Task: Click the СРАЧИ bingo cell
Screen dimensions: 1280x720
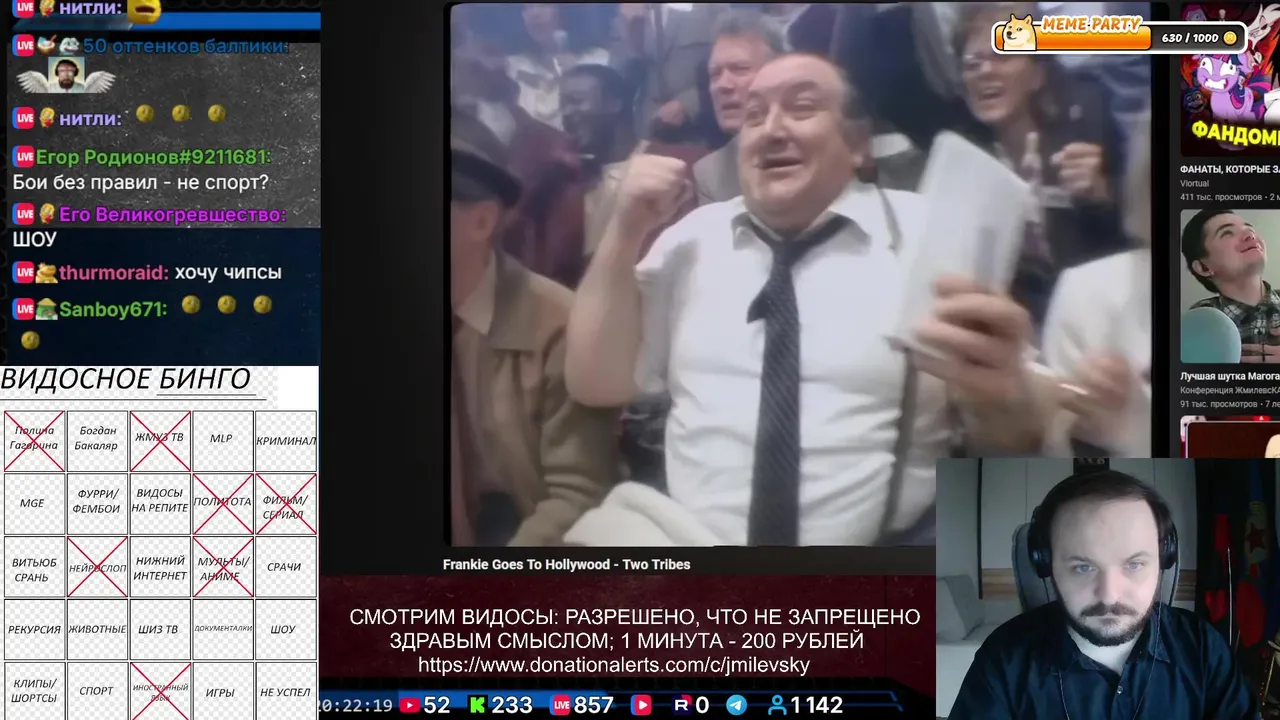Action: [x=286, y=567]
